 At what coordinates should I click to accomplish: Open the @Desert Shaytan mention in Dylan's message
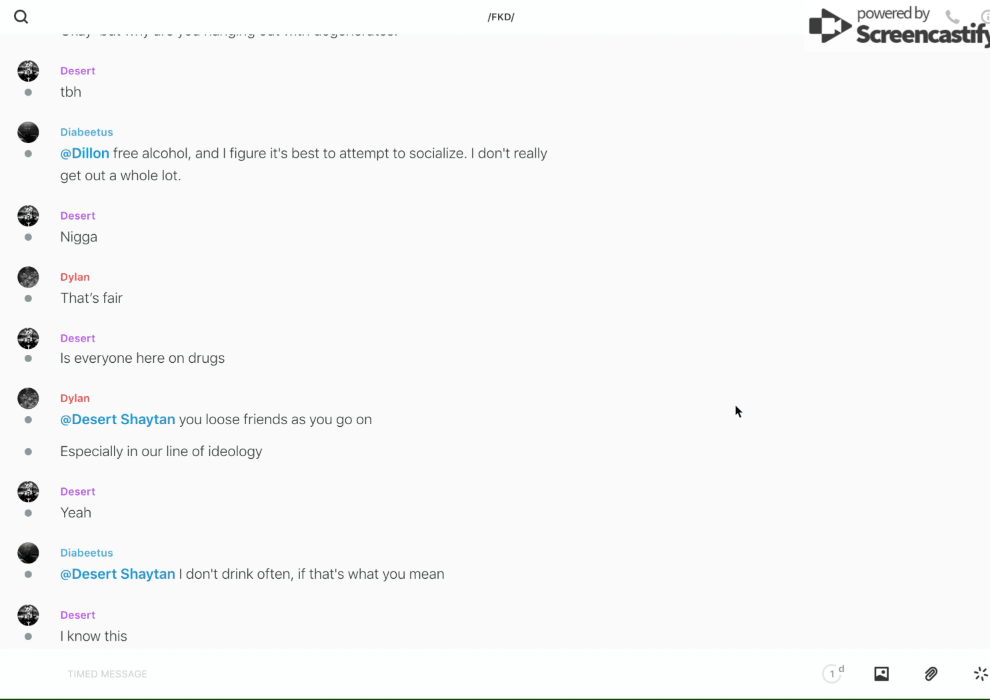coord(117,420)
